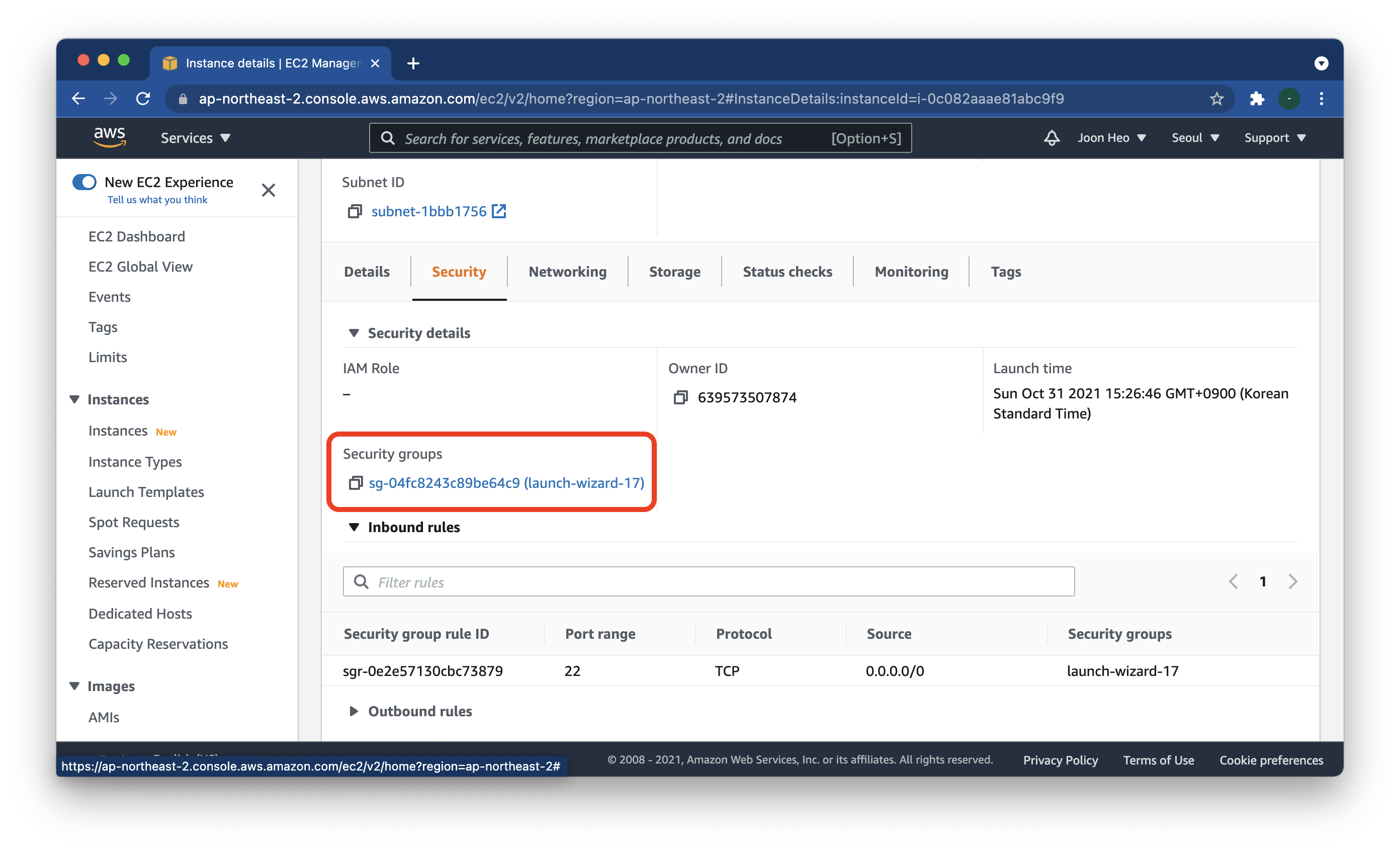Open subnet-1bbb1756 external link icon

(499, 211)
